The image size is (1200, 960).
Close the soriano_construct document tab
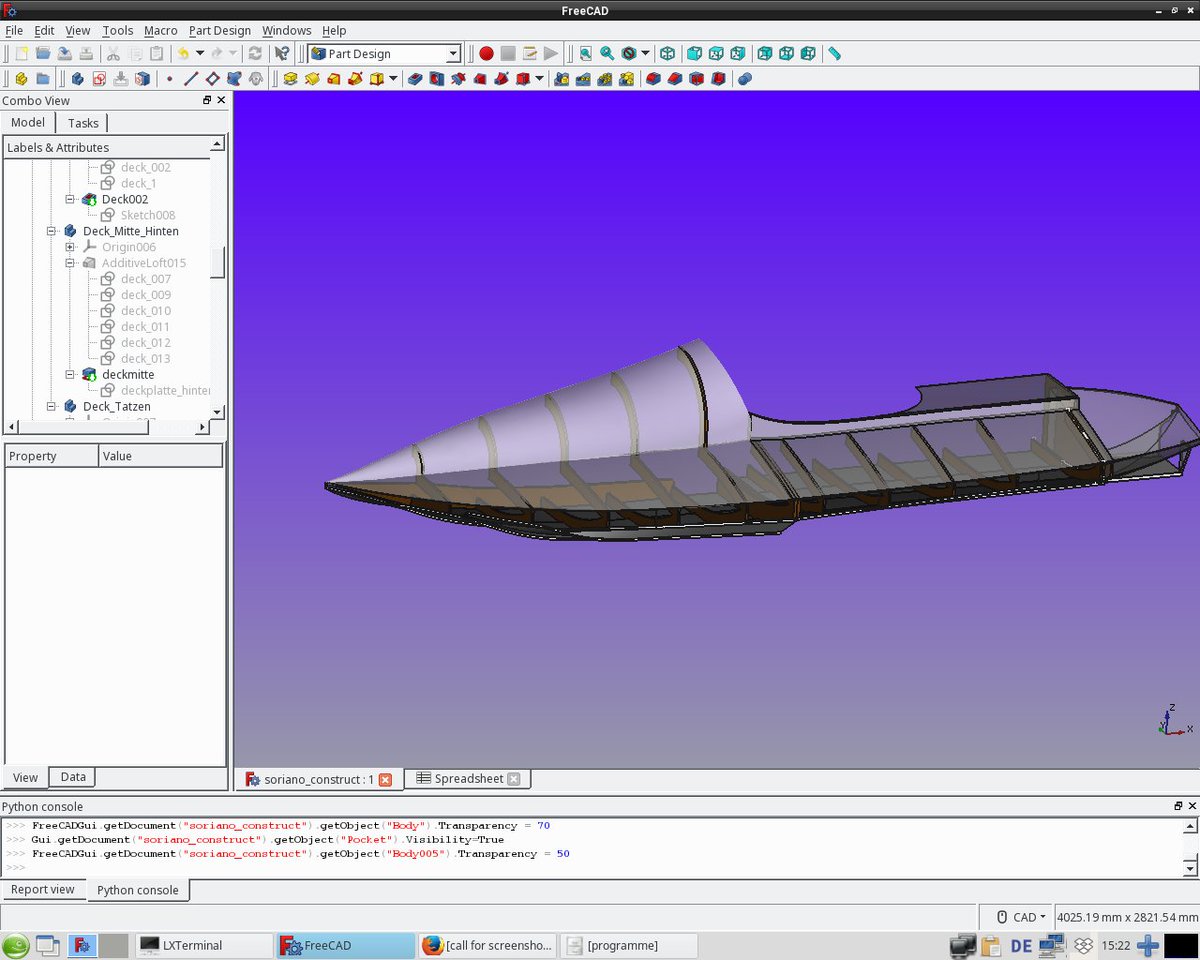(x=385, y=780)
